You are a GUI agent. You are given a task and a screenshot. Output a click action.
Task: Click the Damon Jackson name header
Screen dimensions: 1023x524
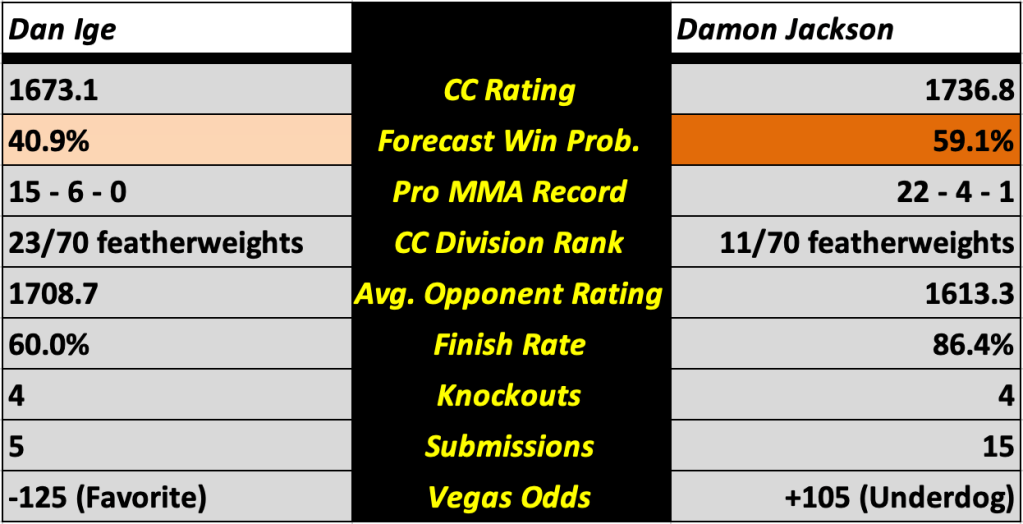pyautogui.click(x=784, y=29)
